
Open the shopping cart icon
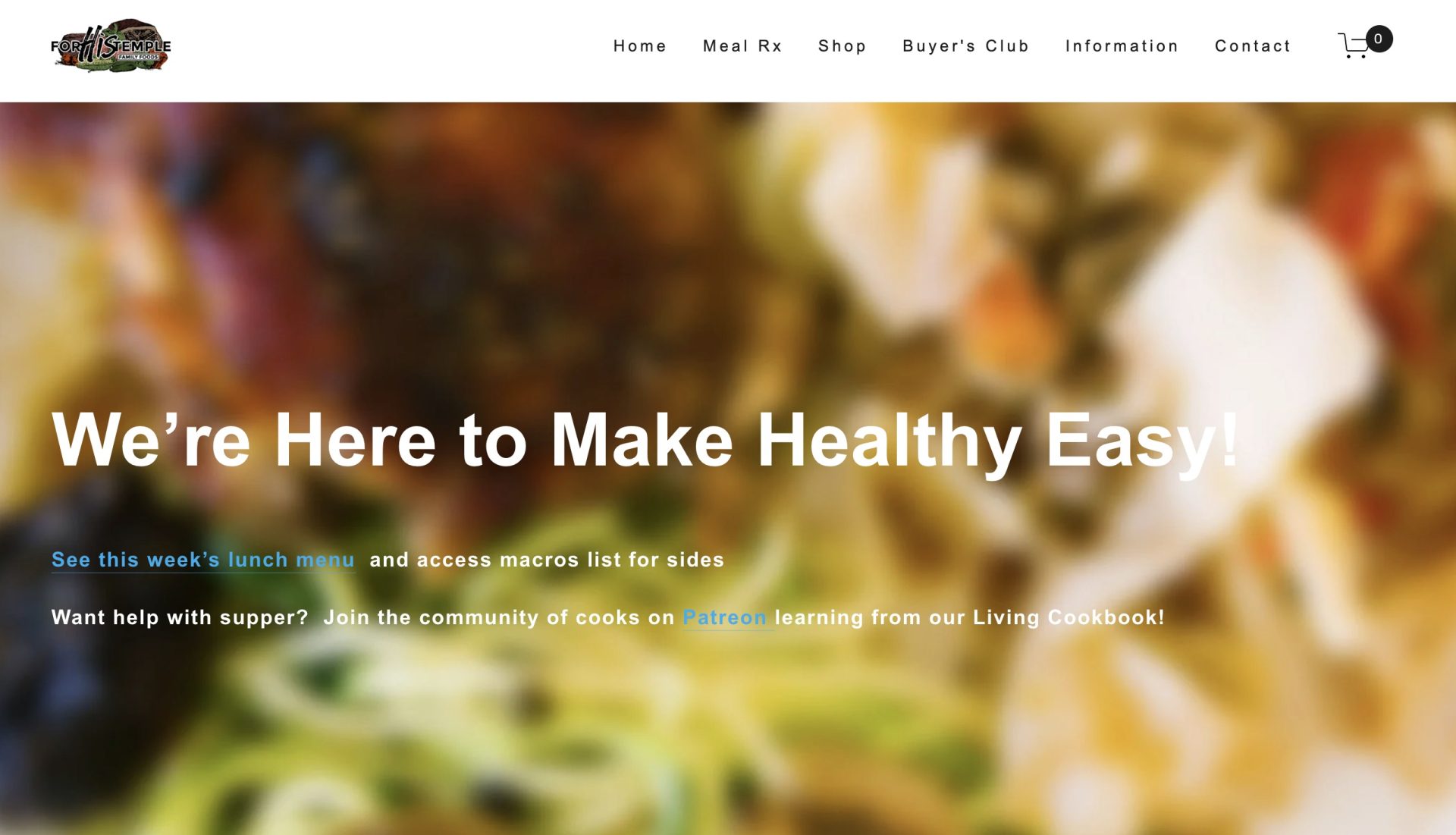[x=1354, y=46]
